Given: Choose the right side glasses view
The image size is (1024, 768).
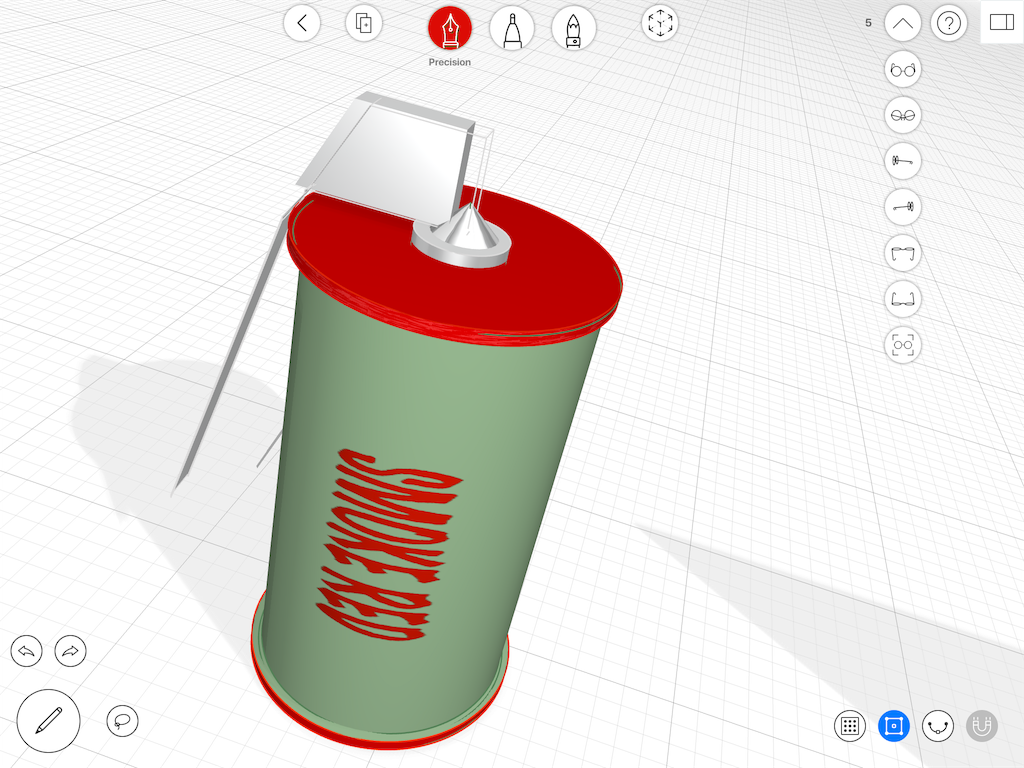Looking at the screenshot, I should (903, 207).
